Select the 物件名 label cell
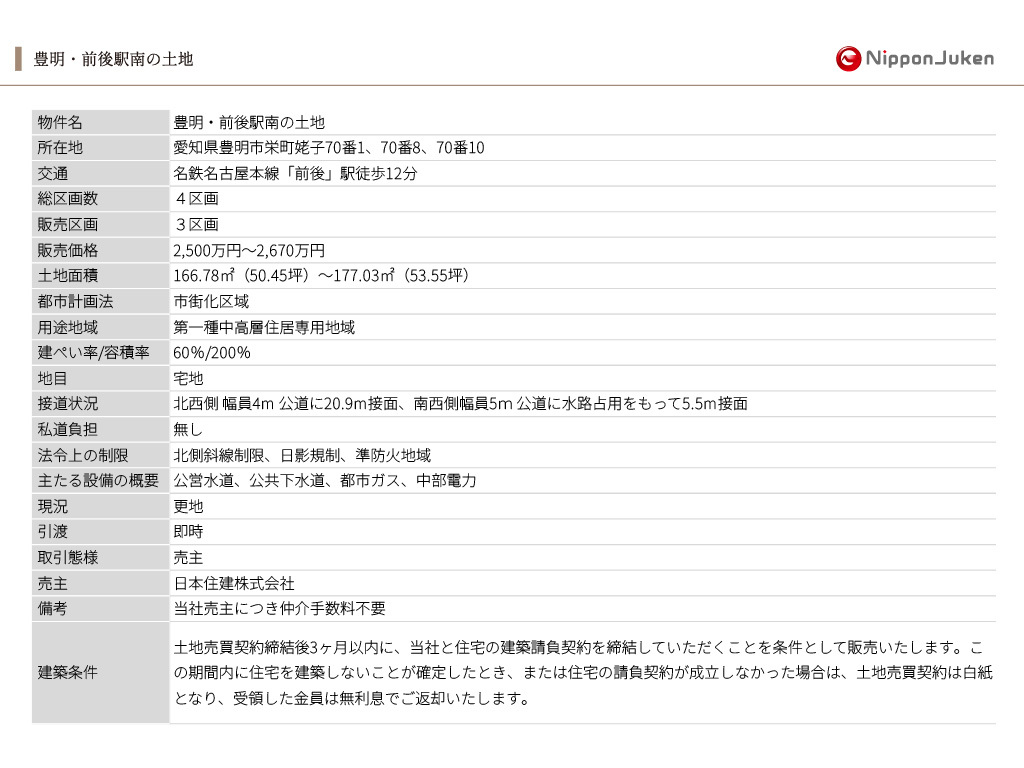Viewport: 1024px width, 768px height. (x=100, y=123)
